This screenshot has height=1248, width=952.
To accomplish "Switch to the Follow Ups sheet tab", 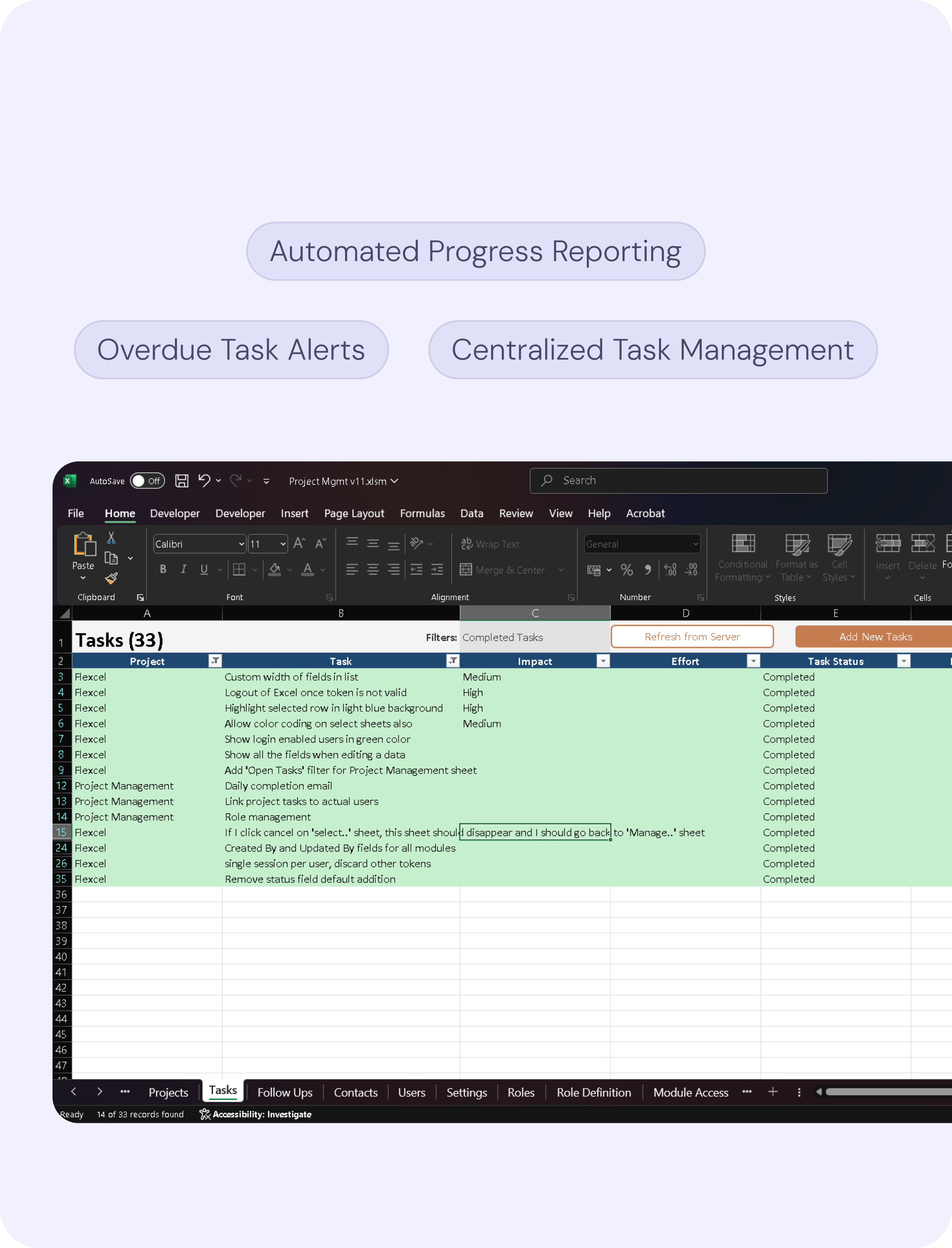I will (x=284, y=1092).
